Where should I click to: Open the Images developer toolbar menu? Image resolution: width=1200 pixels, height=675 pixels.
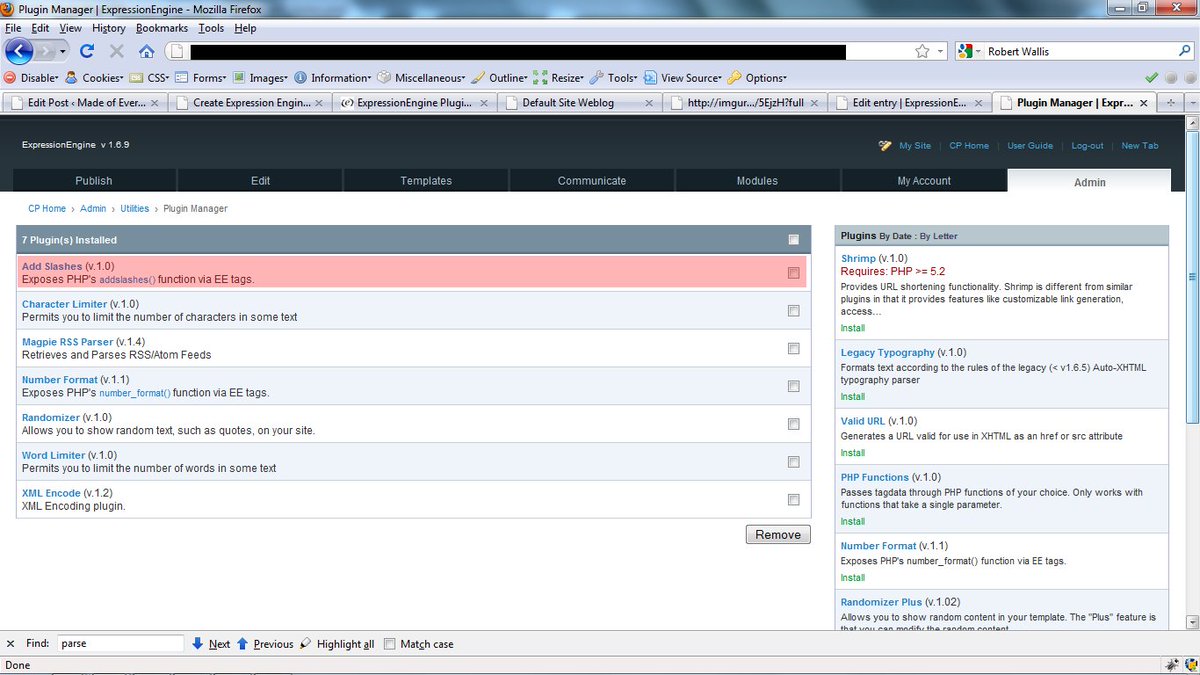261,77
